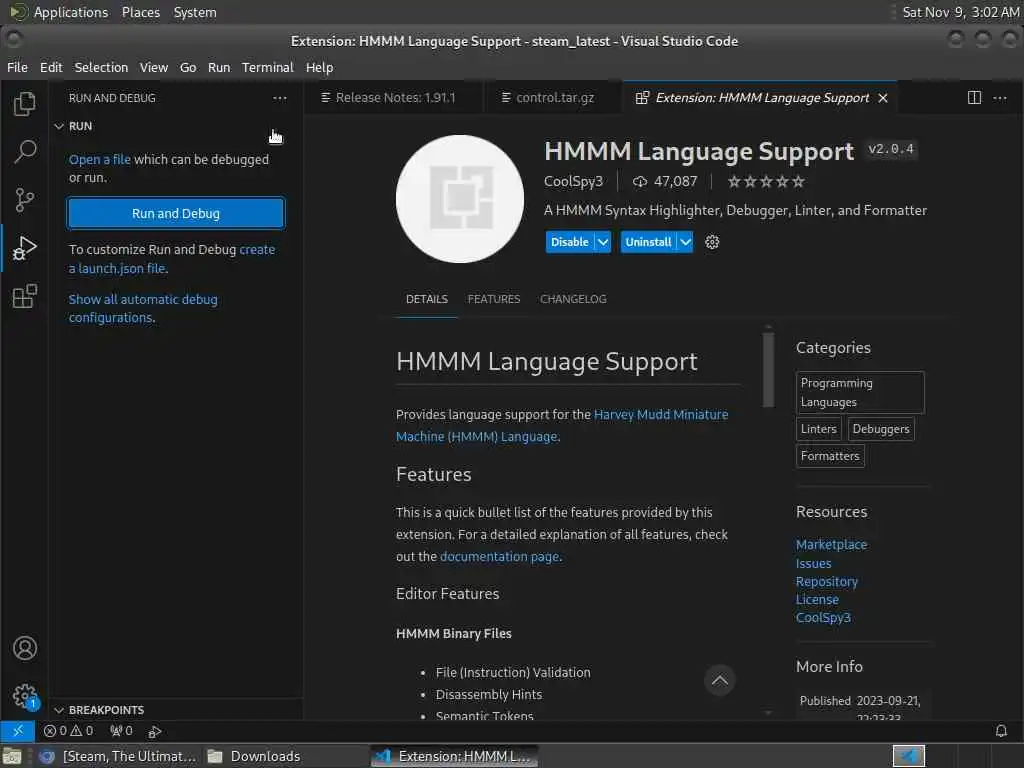The width and height of the screenshot is (1024, 768).
Task: Click the README vertical scrollbar thumb
Action: pos(768,370)
